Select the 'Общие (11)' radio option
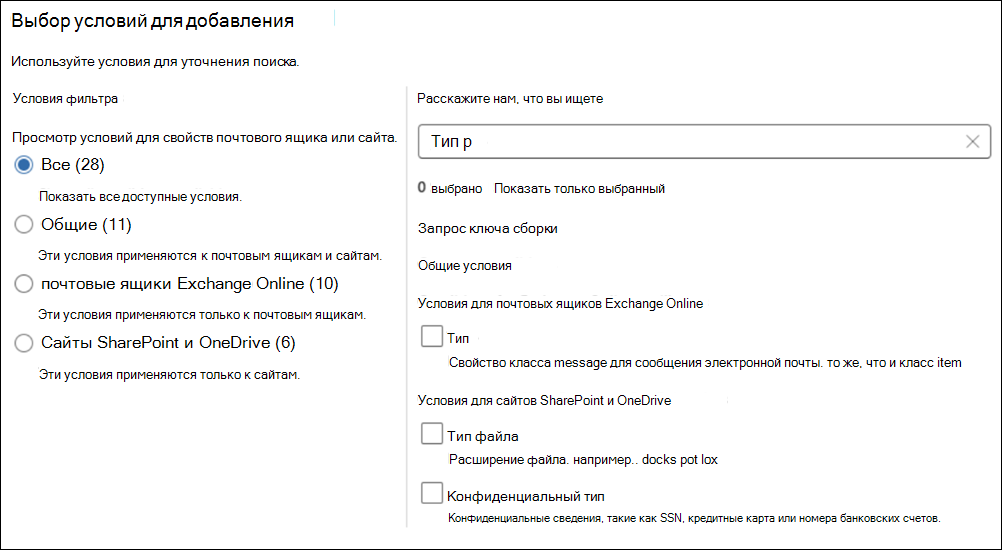This screenshot has height=550, width=1002. [24, 224]
